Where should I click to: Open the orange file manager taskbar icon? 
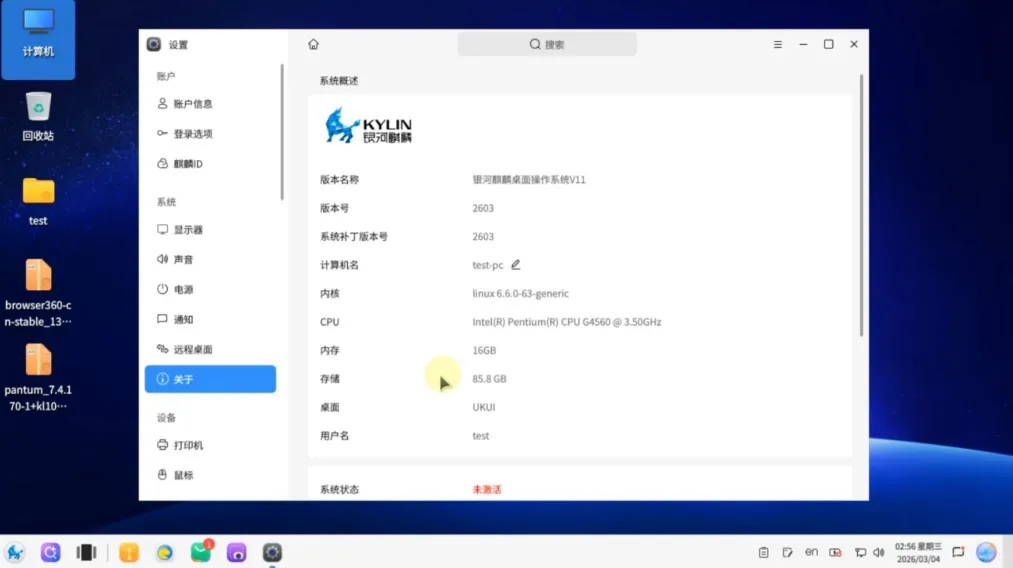click(x=129, y=552)
